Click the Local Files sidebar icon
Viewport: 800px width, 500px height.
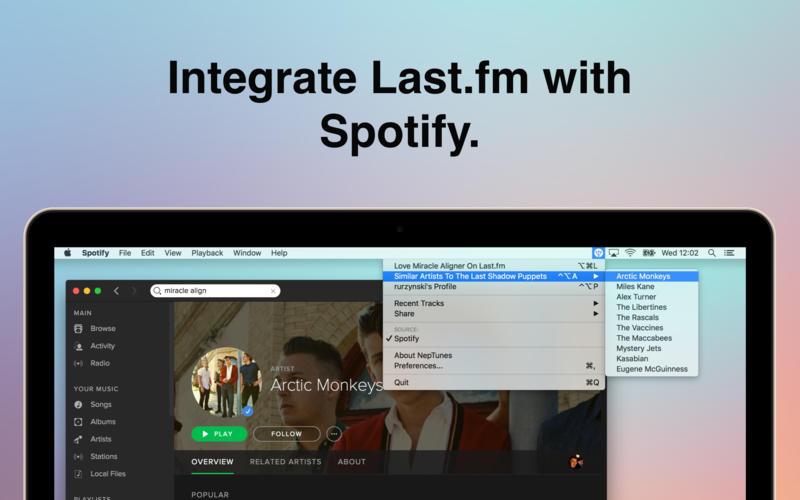78,474
